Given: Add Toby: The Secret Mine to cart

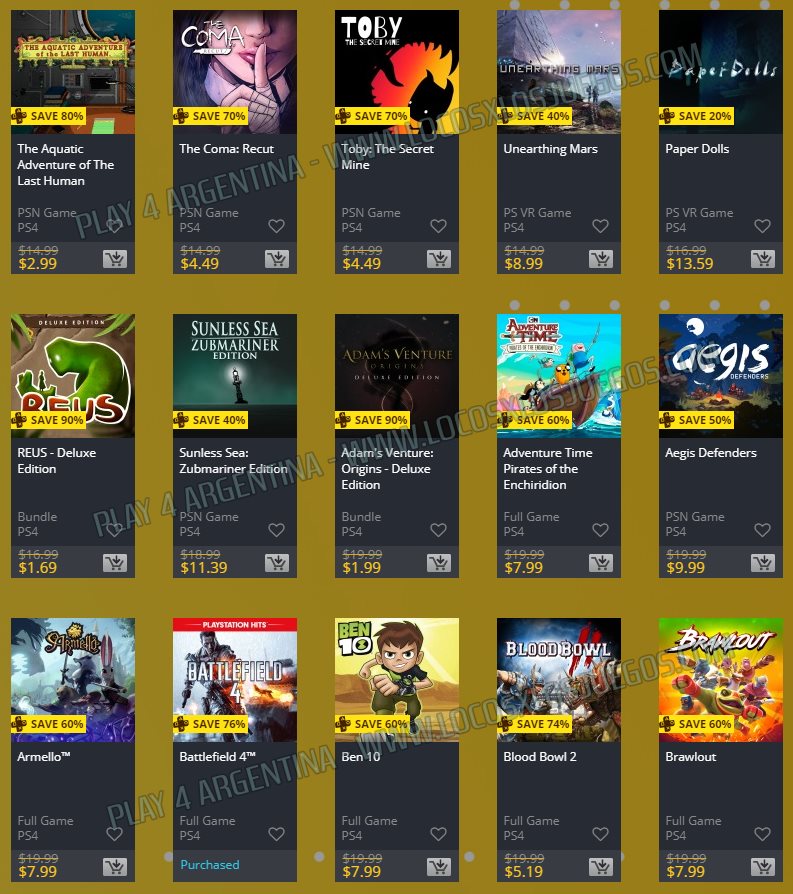Looking at the screenshot, I should [x=438, y=259].
